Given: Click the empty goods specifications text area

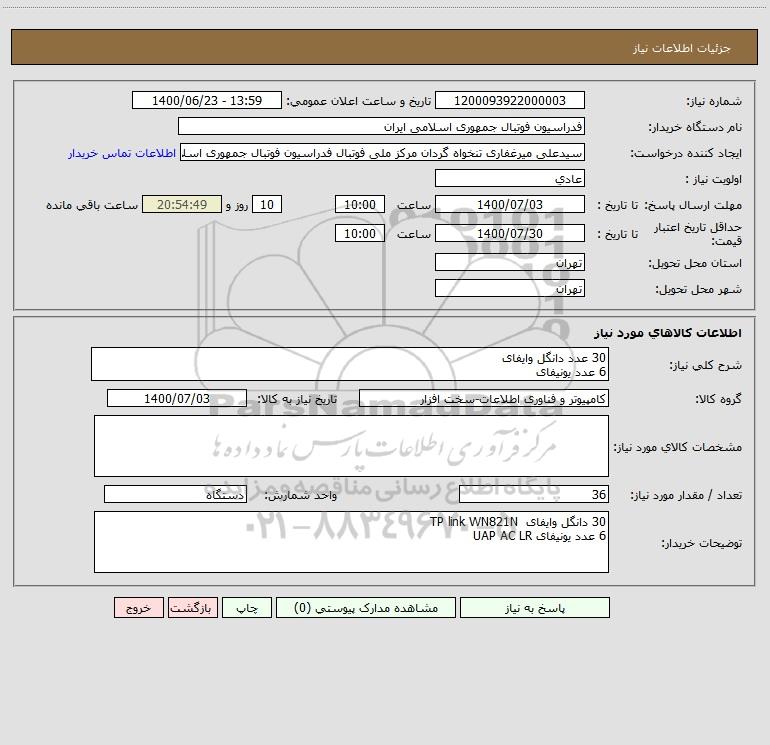Looking at the screenshot, I should click(x=351, y=446).
